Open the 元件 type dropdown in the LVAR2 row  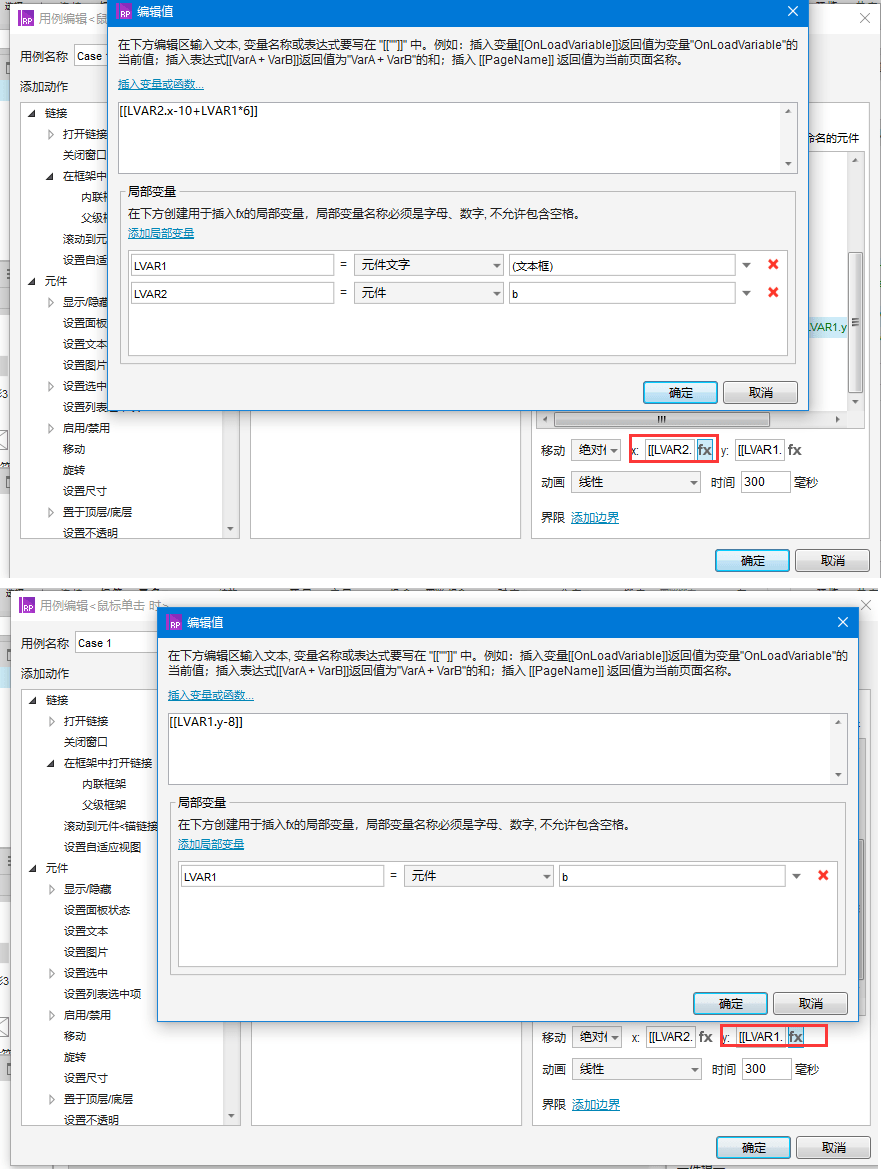(x=428, y=293)
